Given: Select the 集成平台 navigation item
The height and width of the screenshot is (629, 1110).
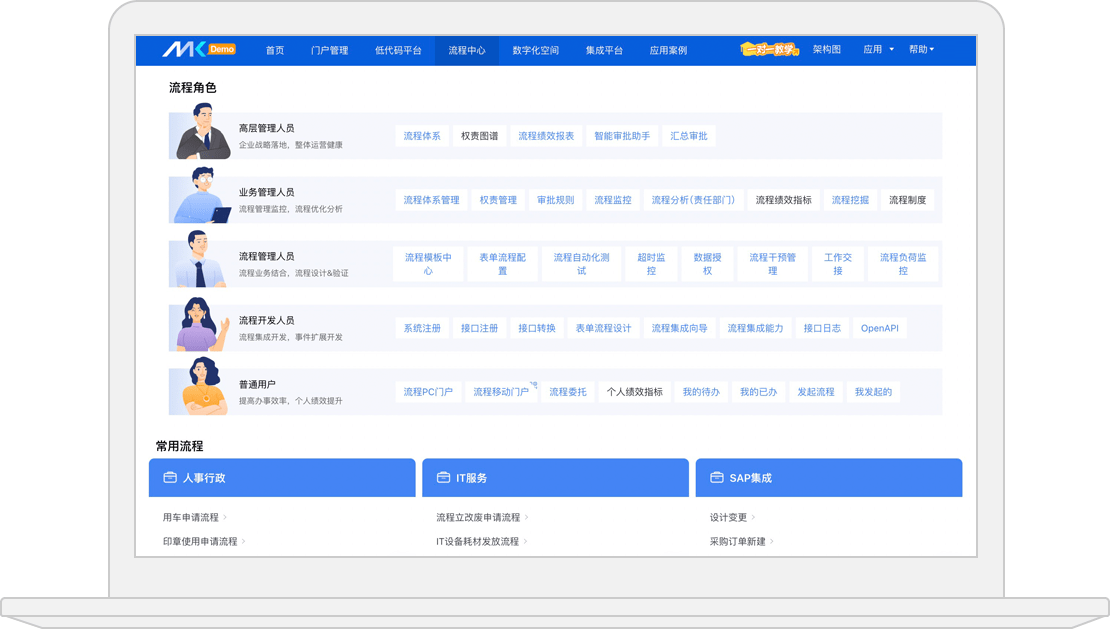Looking at the screenshot, I should click(x=604, y=50).
